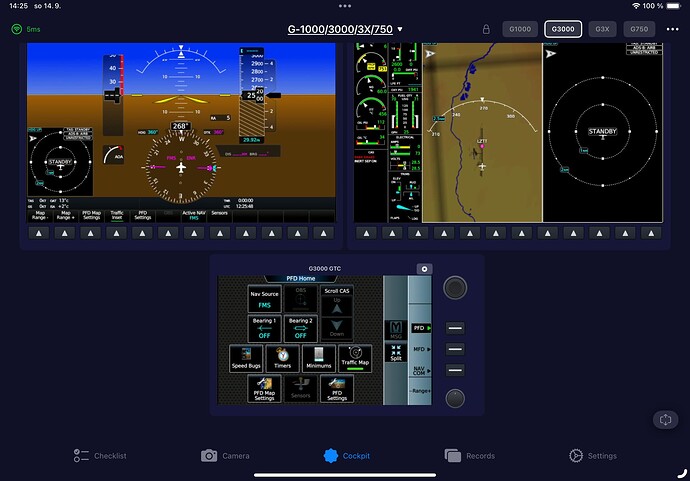
Task: Tap the dimmed OBS button on GTC
Action: click(301, 298)
